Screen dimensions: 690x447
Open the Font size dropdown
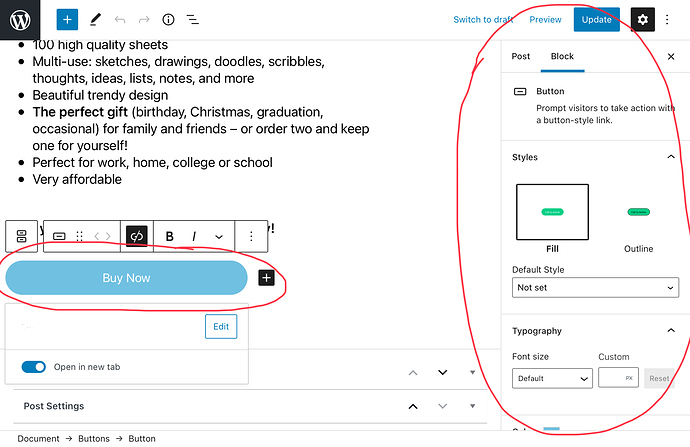pyautogui.click(x=552, y=379)
